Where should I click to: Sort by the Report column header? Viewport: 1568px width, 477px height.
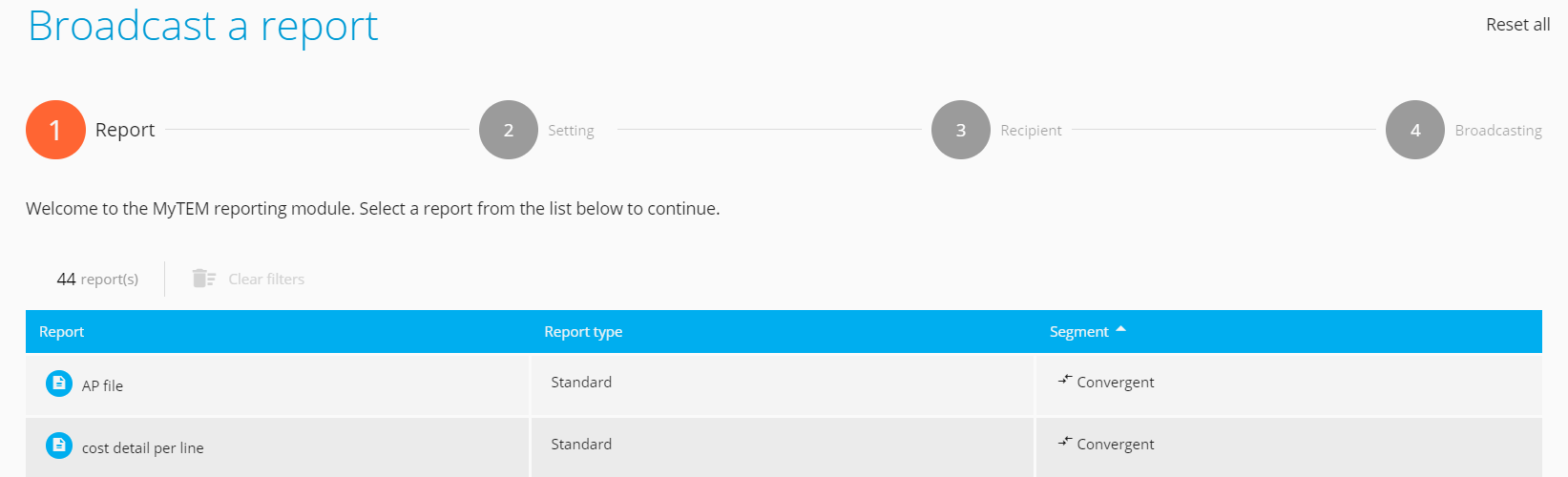[x=62, y=332]
